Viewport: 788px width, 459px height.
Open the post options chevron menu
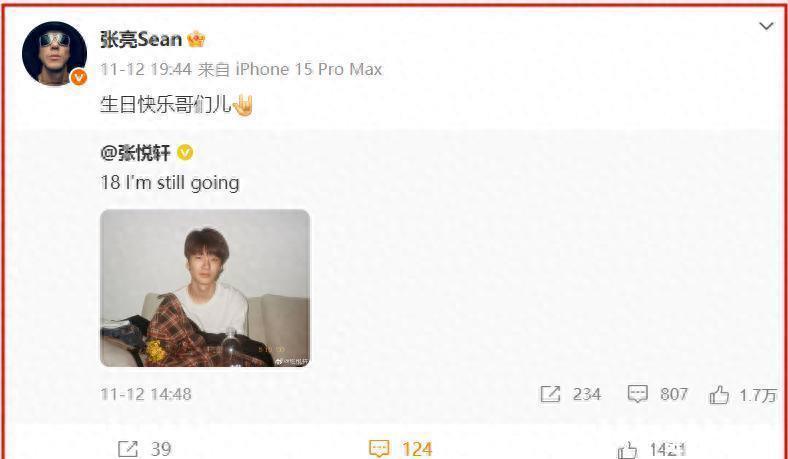pyautogui.click(x=766, y=26)
